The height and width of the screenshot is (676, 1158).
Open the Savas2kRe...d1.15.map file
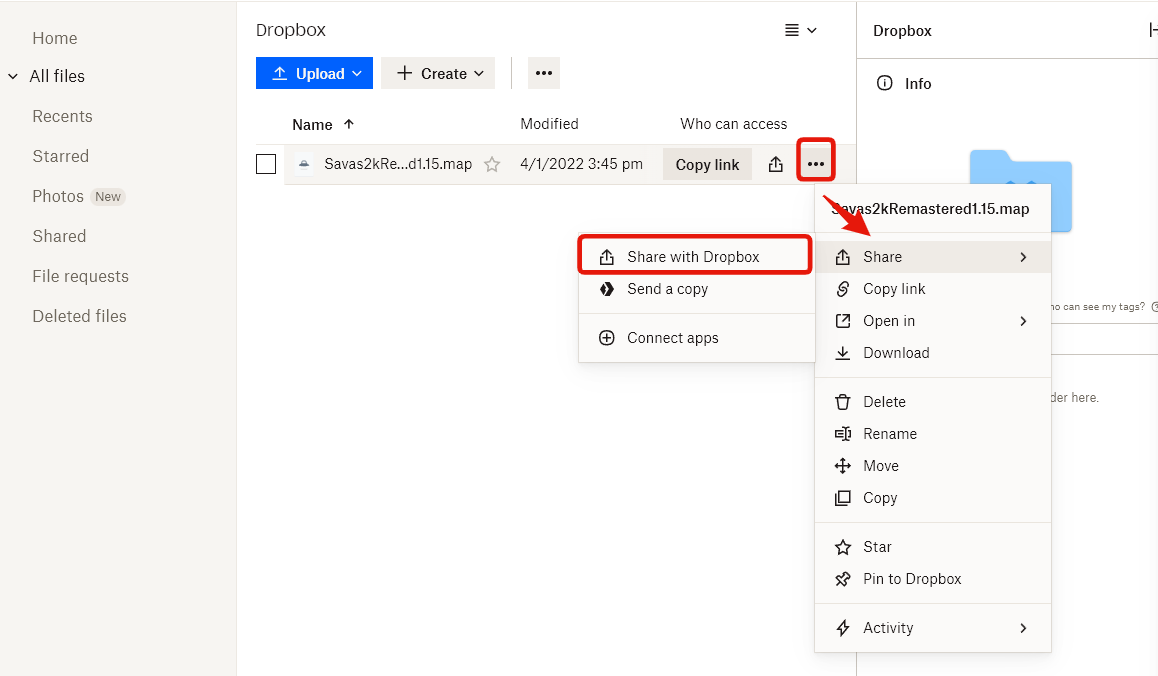(398, 164)
